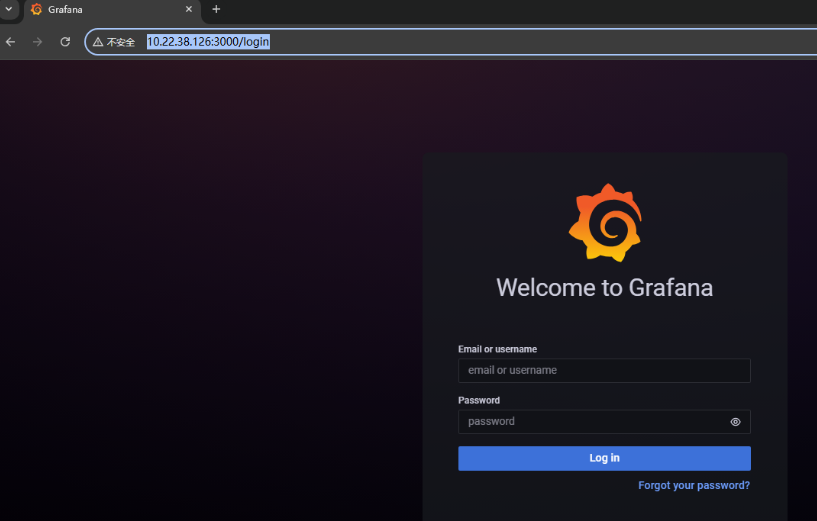817x521 pixels.
Task: Click the Welcome to Grafana heading
Action: [x=604, y=288]
